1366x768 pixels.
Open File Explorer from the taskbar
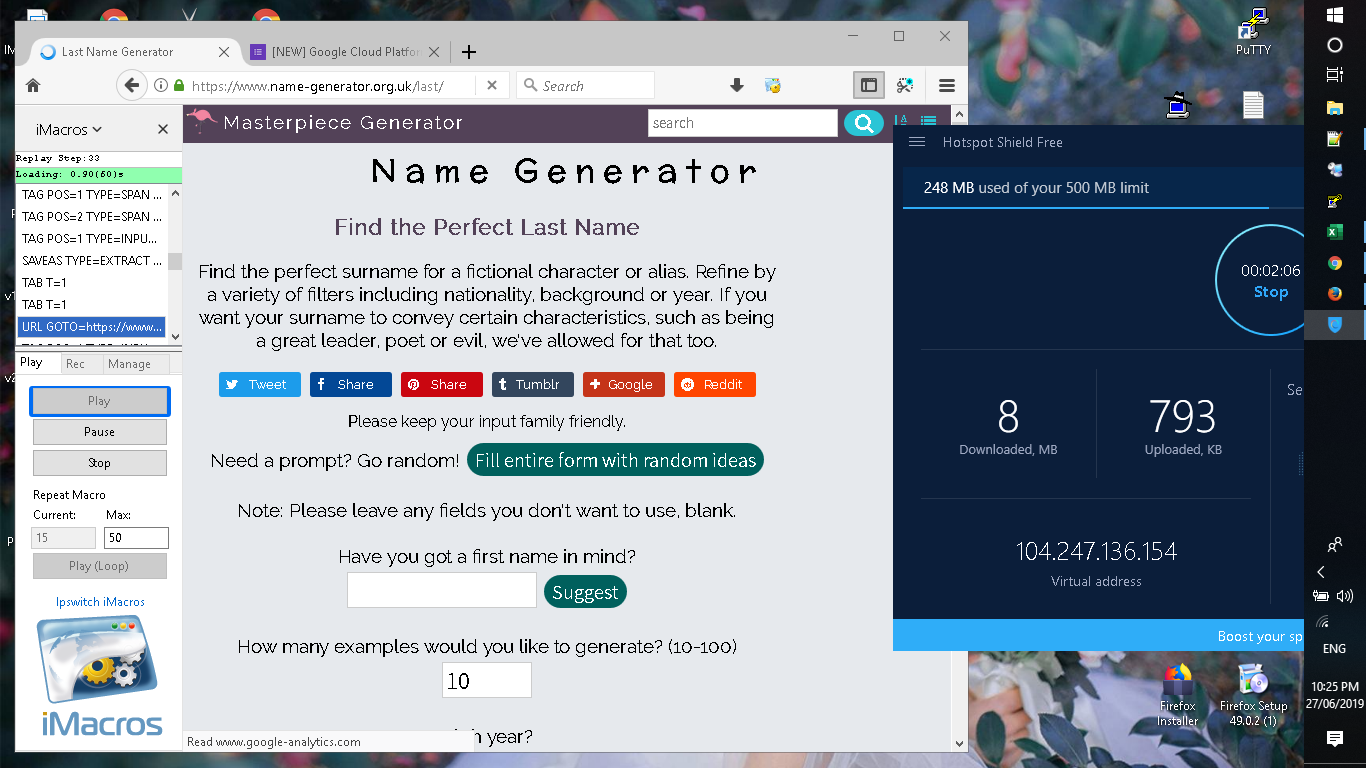(x=1334, y=107)
